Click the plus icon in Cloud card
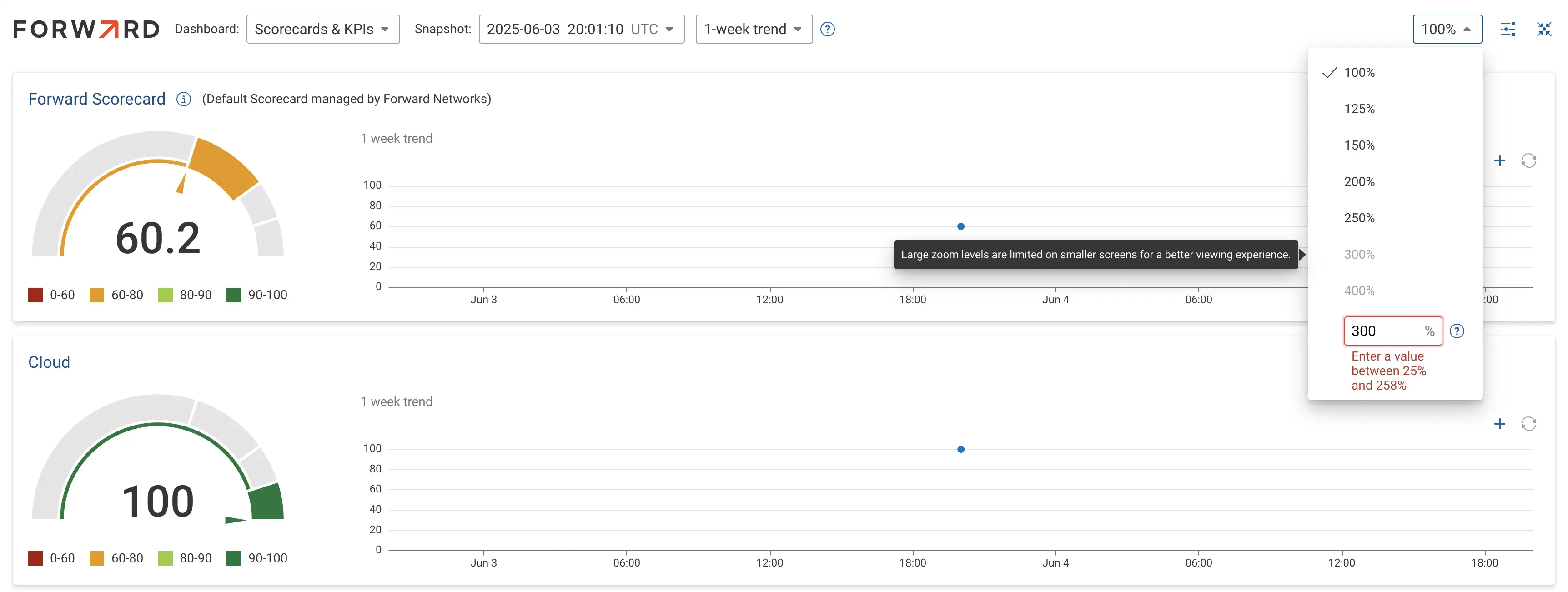1568x592 pixels. click(x=1499, y=424)
